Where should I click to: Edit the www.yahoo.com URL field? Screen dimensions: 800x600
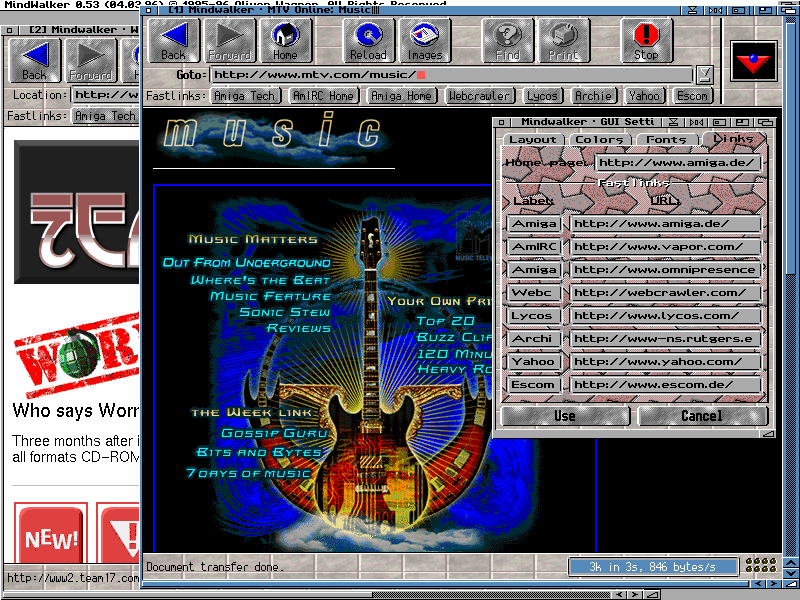tap(665, 362)
